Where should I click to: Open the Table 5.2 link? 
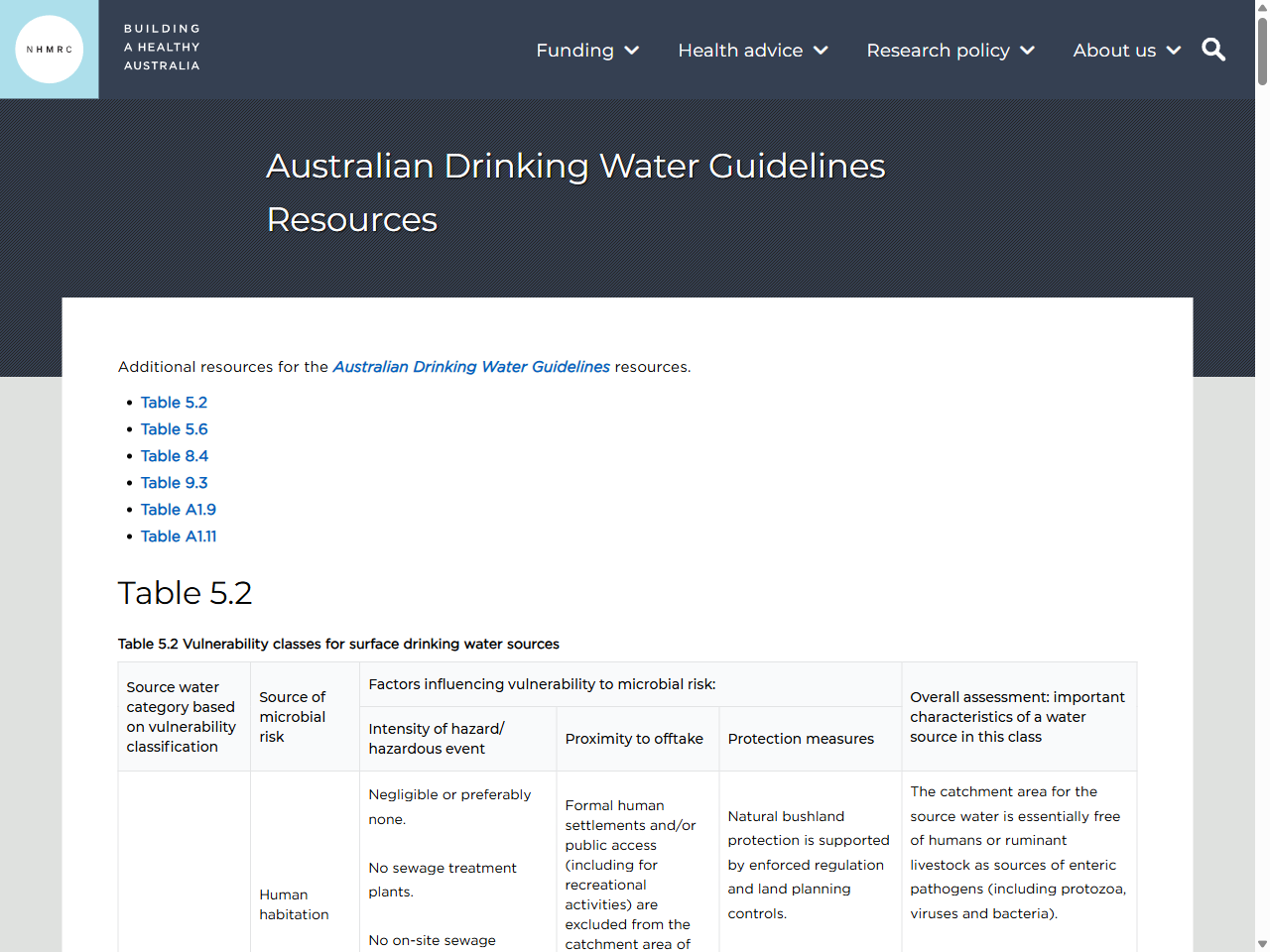[x=174, y=402]
